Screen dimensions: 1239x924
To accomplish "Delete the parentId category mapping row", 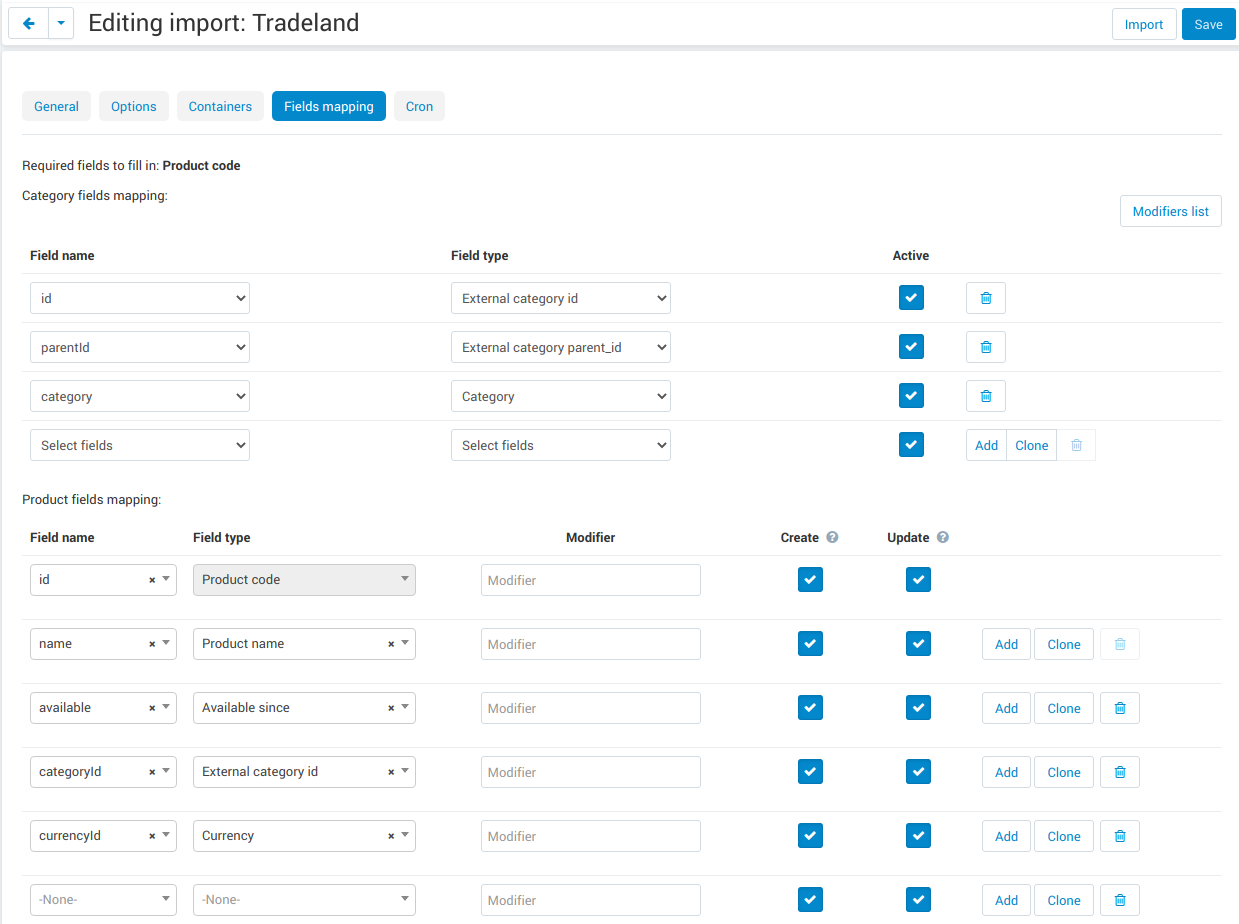I will point(986,347).
